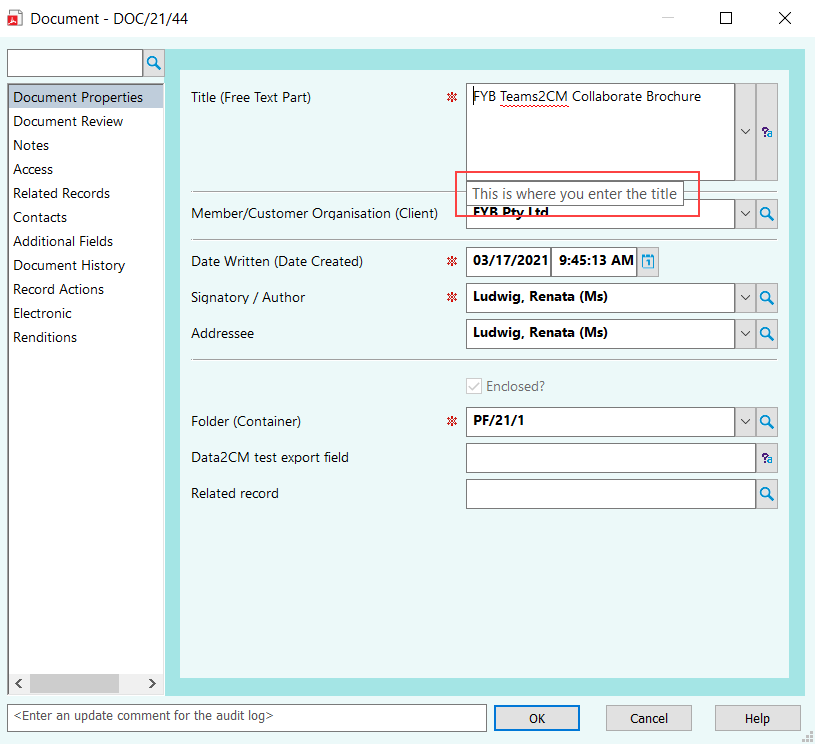
Task: Select the Renditions section in the sidebar
Action: (44, 337)
